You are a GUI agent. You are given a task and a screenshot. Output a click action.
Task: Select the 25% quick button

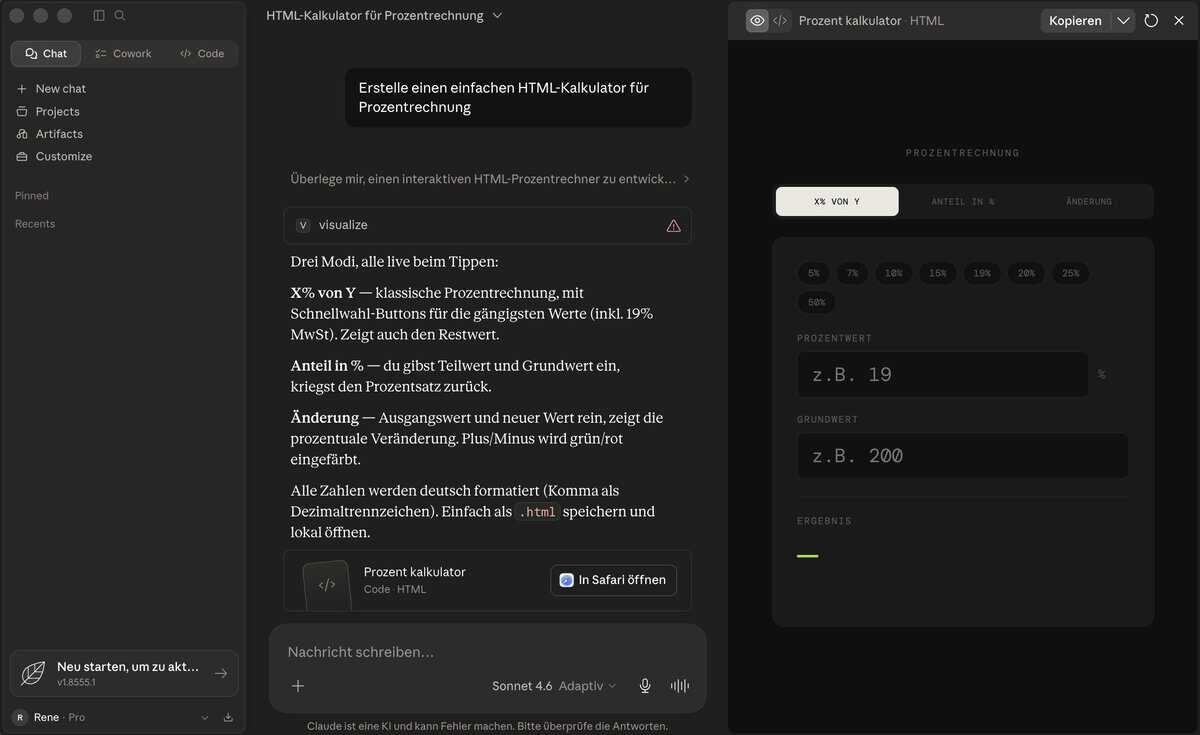pos(1071,273)
